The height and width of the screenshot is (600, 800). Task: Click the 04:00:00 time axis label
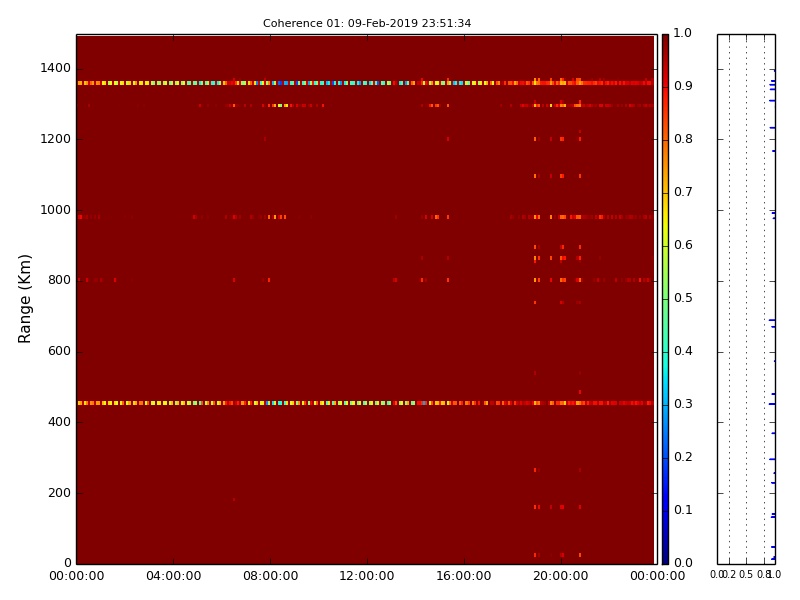coord(173,576)
